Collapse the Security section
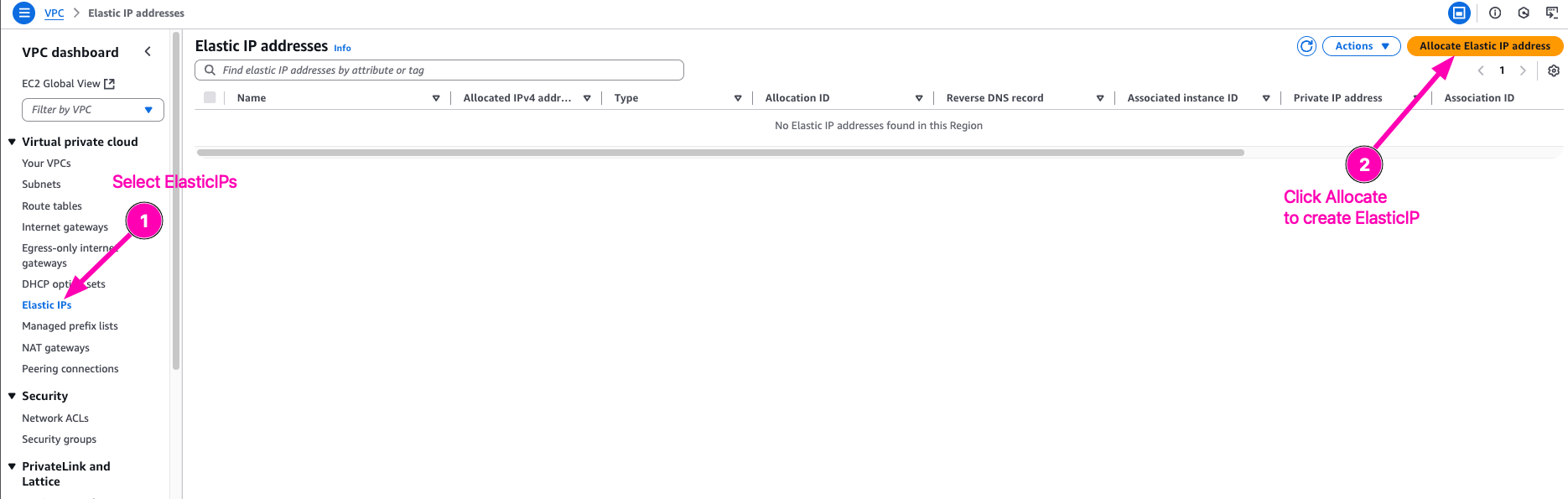Viewport: 1568px width, 499px height. click(12, 396)
